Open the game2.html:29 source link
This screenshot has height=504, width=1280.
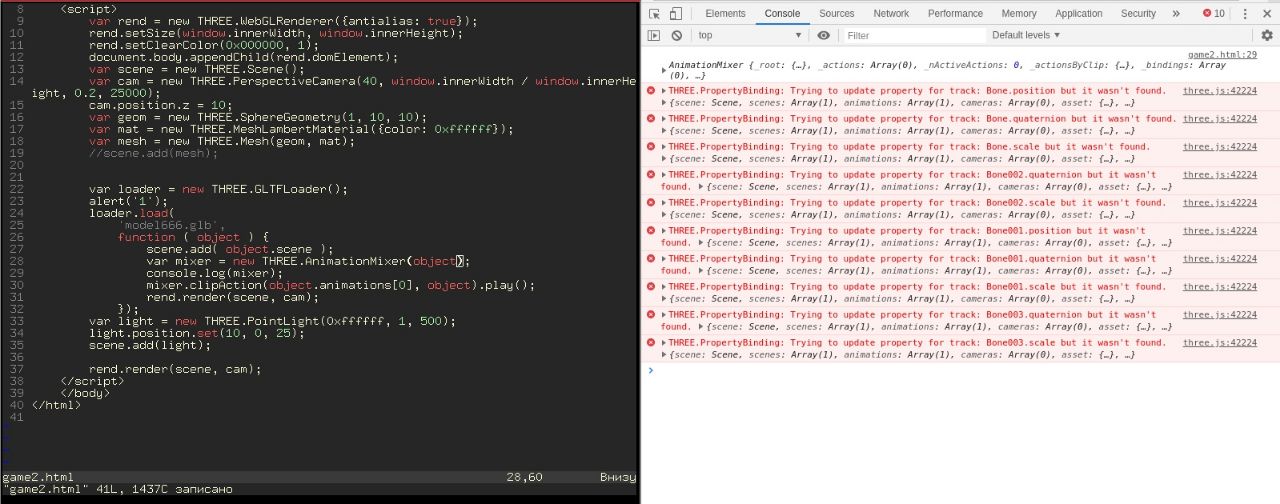pos(1222,54)
